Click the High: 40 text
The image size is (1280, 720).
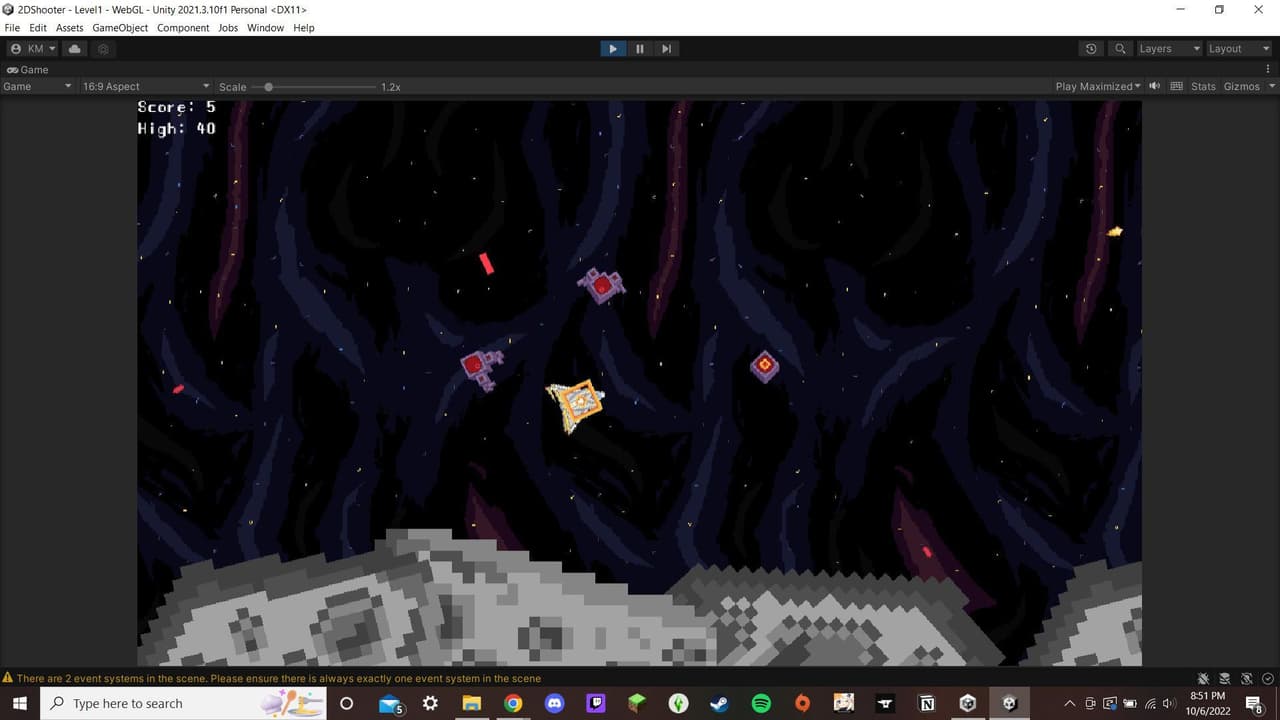point(176,128)
